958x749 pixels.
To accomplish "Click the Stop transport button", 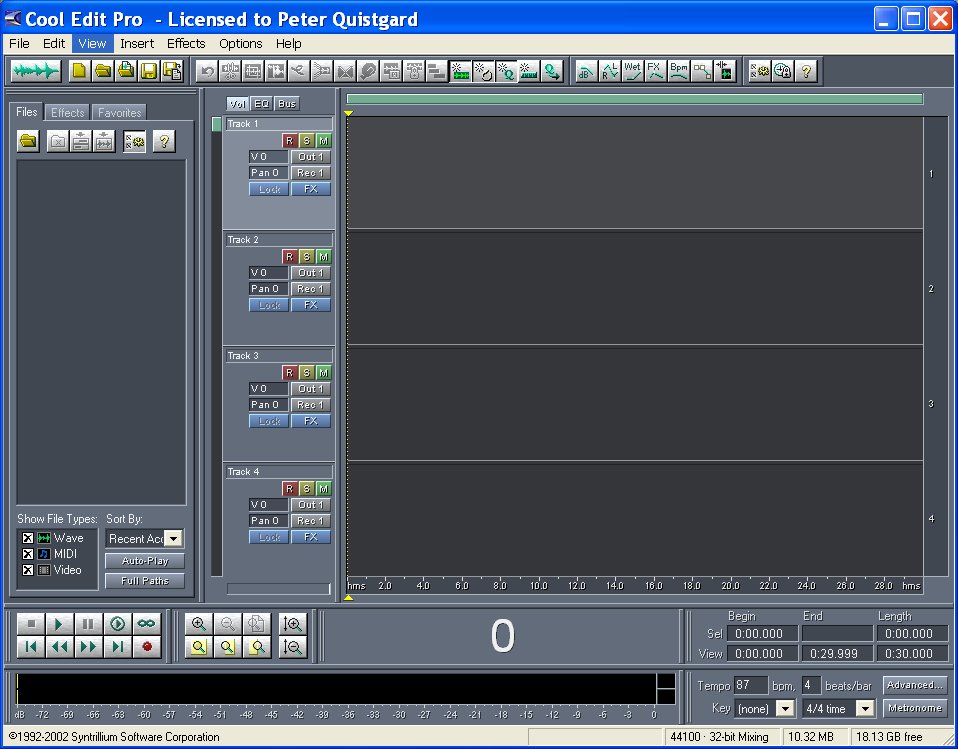I will (x=31, y=624).
